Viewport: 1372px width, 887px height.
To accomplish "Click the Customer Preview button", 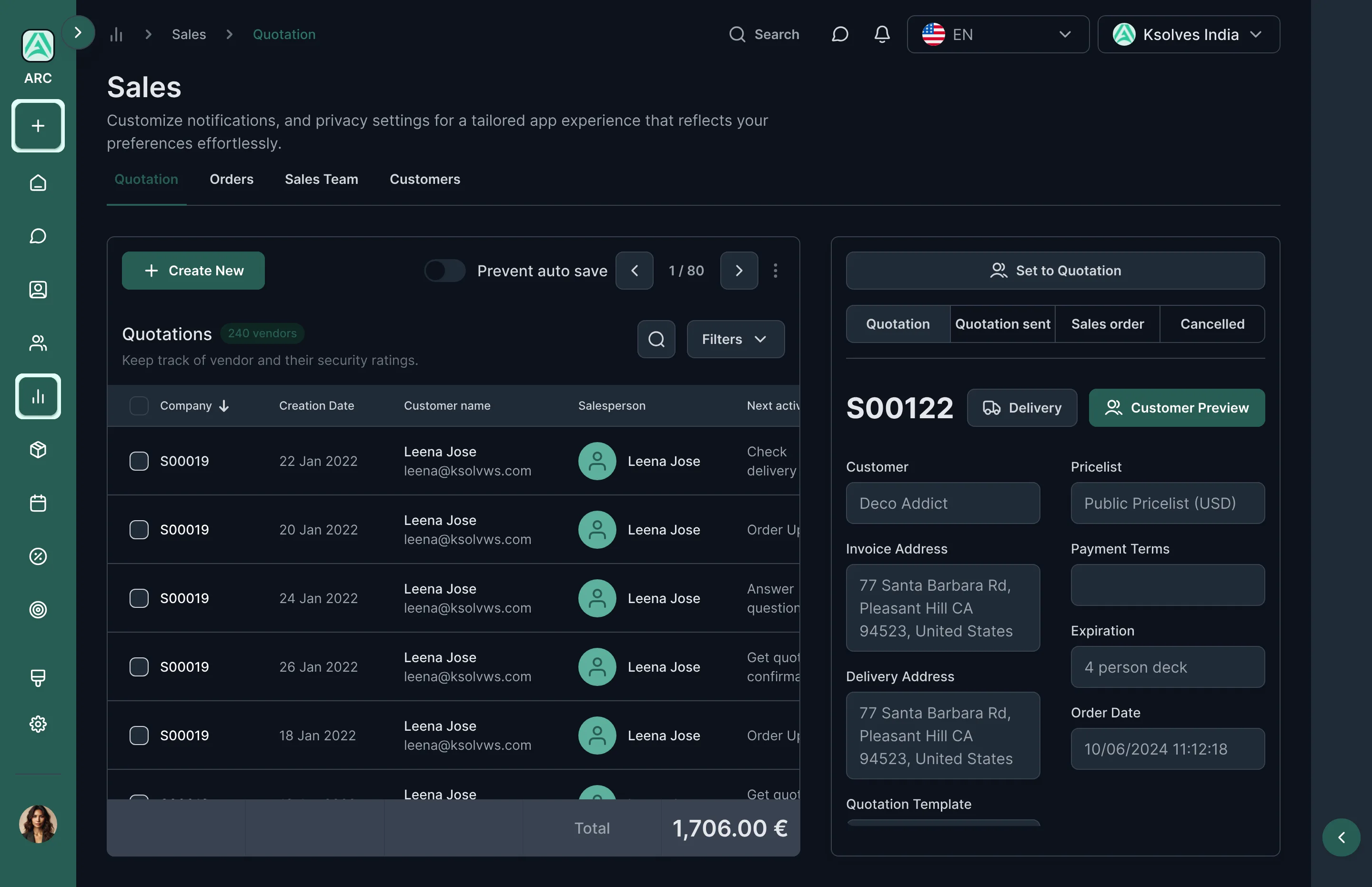I will 1176,408.
